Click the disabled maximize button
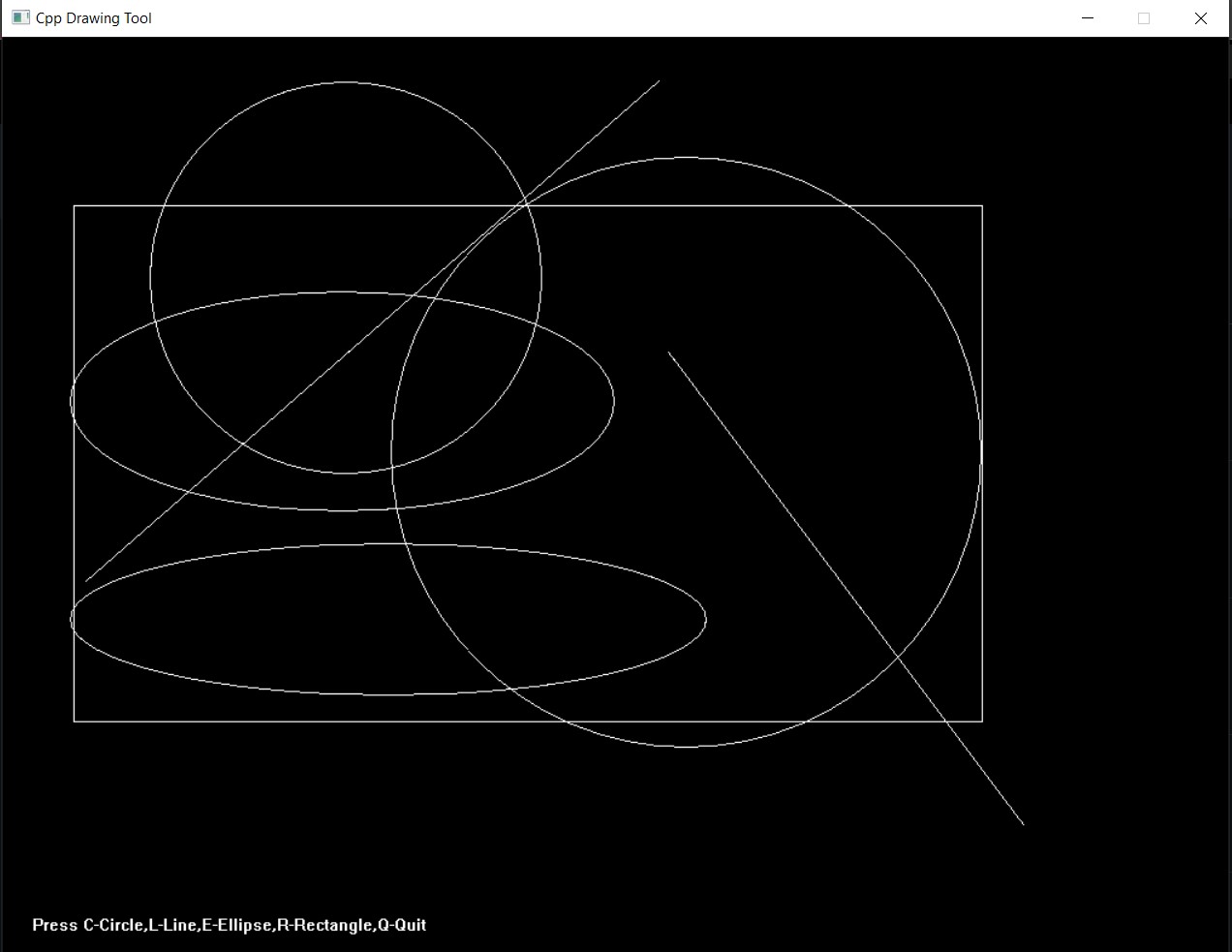The image size is (1232, 952). [1144, 18]
